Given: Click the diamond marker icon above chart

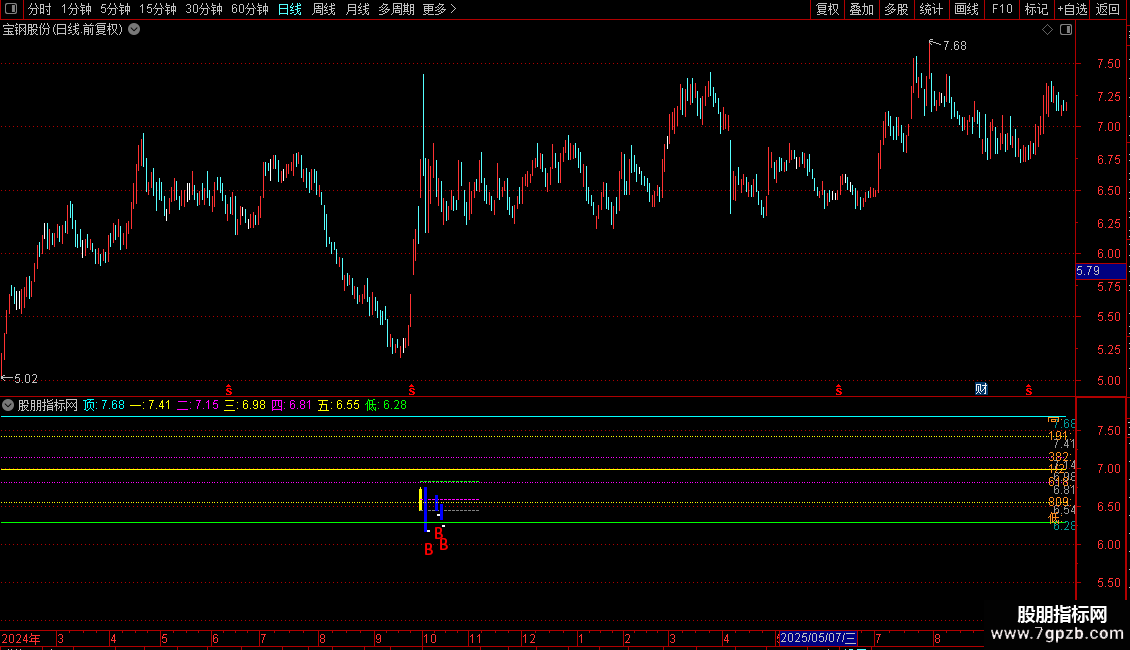Looking at the screenshot, I should (x=1047, y=29).
